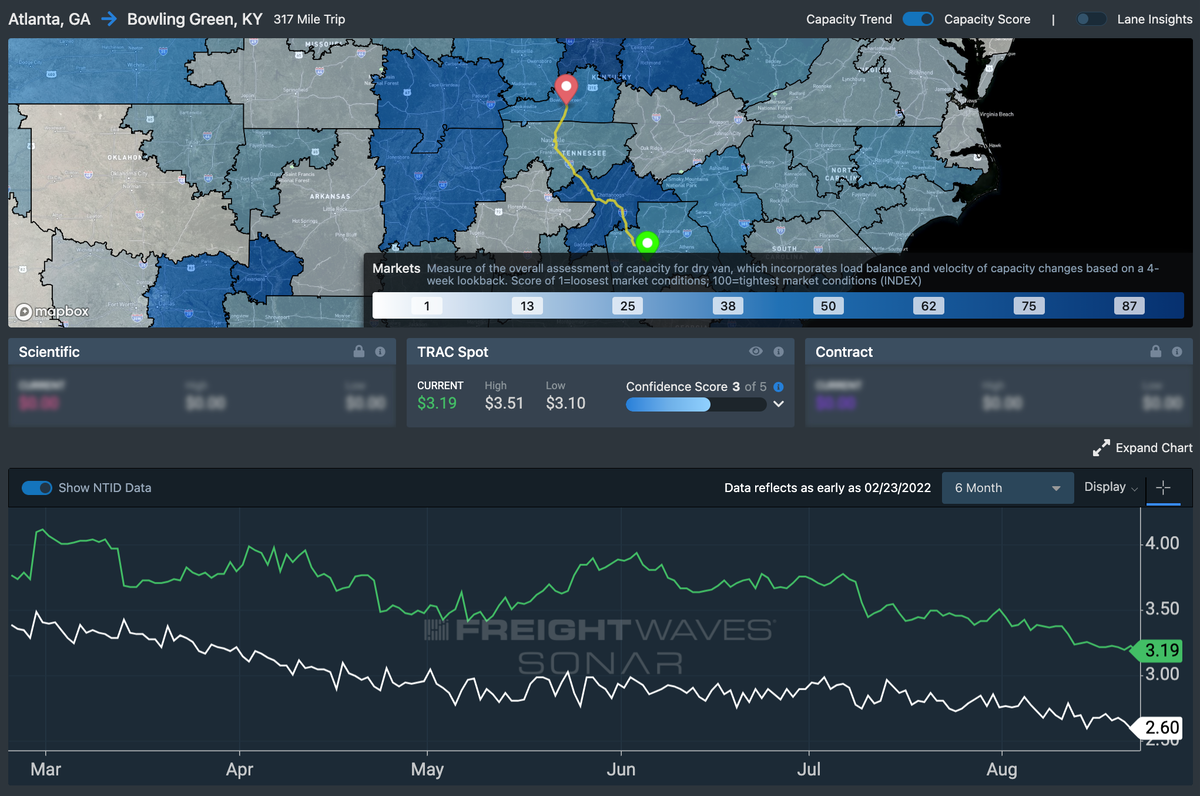Click the 317 Mile Trip text
1200x796 pixels.
pyautogui.click(x=310, y=19)
